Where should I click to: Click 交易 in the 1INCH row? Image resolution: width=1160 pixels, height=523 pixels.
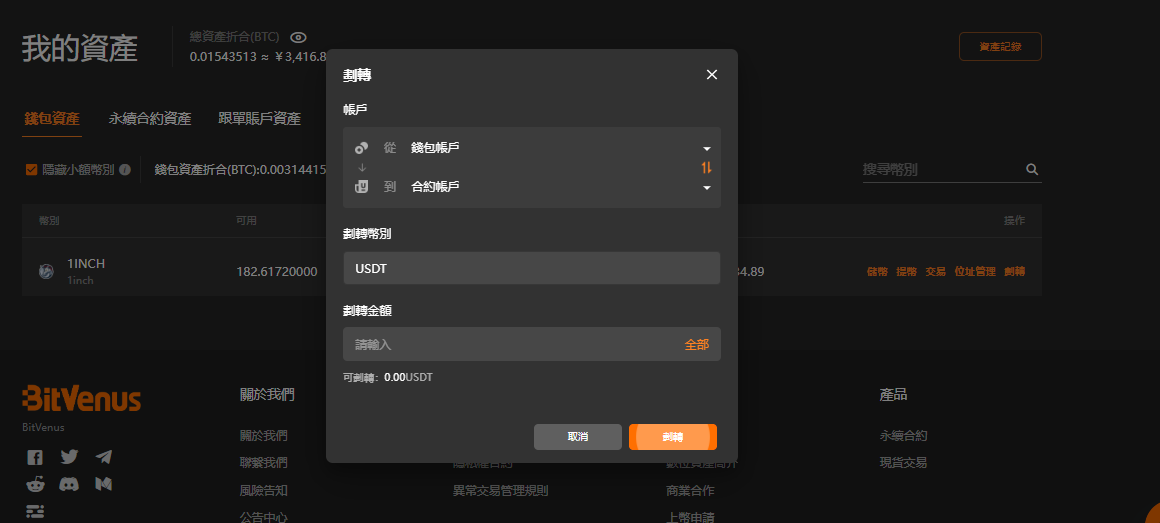click(x=935, y=271)
